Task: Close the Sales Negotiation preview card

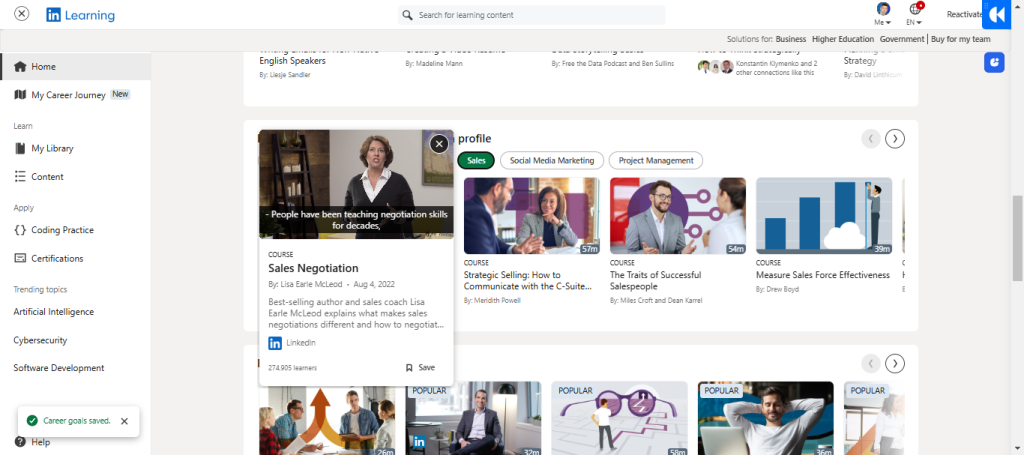Action: (x=440, y=144)
